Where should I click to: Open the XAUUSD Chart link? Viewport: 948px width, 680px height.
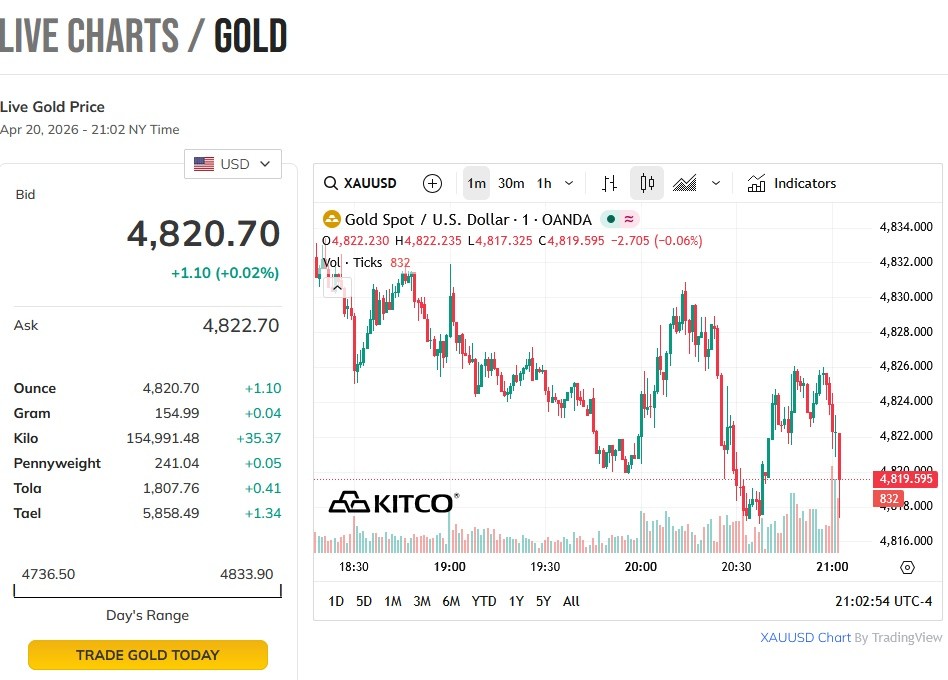805,637
